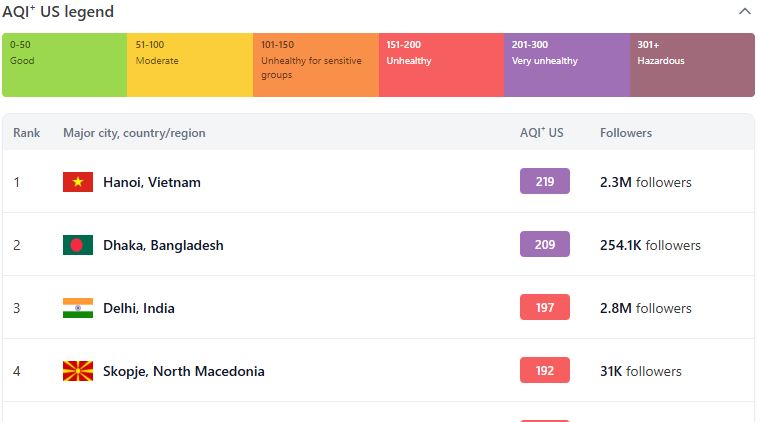
Task: Click the AQI US column header
Action: pyautogui.click(x=542, y=132)
